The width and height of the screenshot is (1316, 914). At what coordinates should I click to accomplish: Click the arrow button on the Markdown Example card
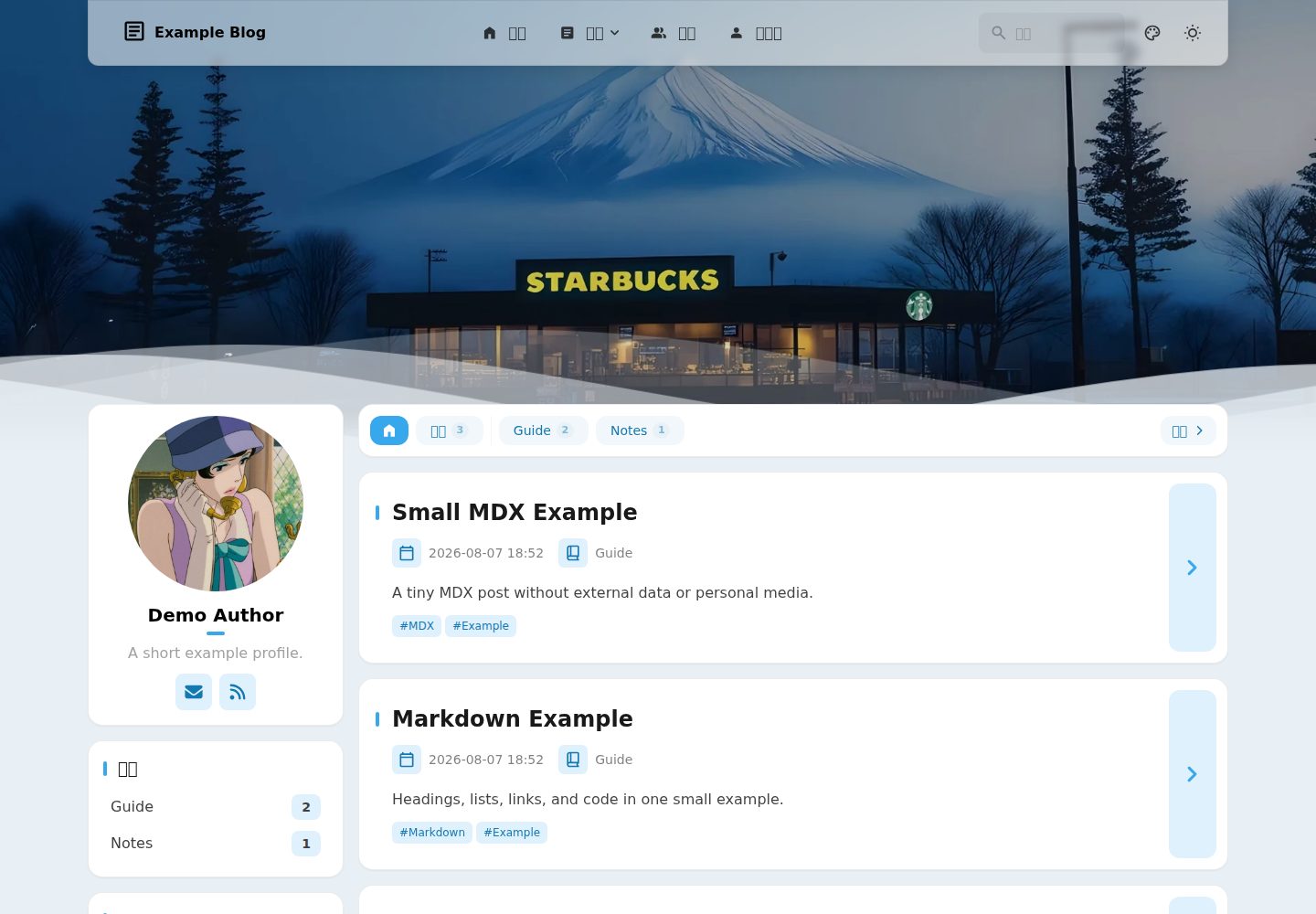[1193, 774]
